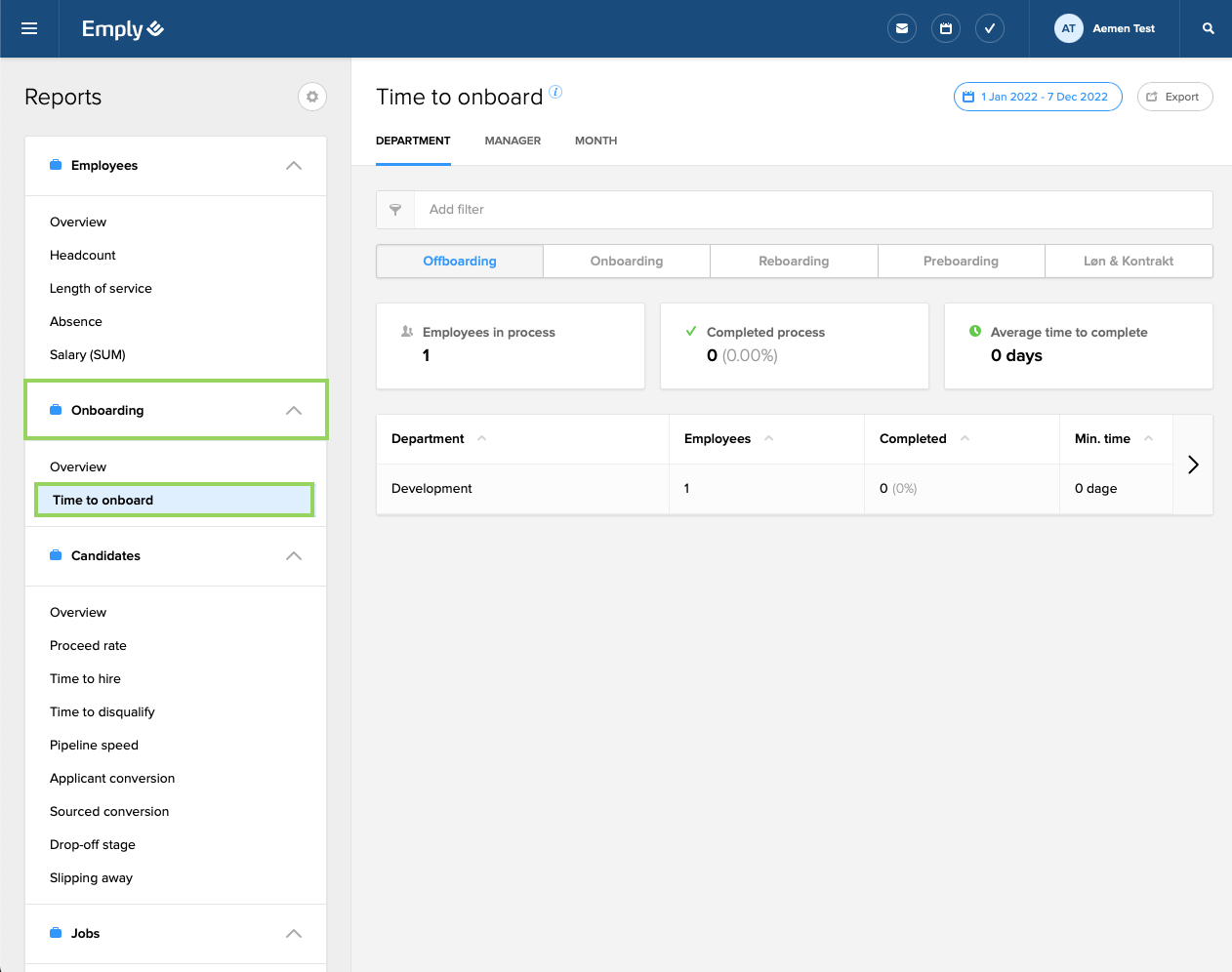Open the calendar icon in header
This screenshot has width=1232, height=972.
coord(946,29)
